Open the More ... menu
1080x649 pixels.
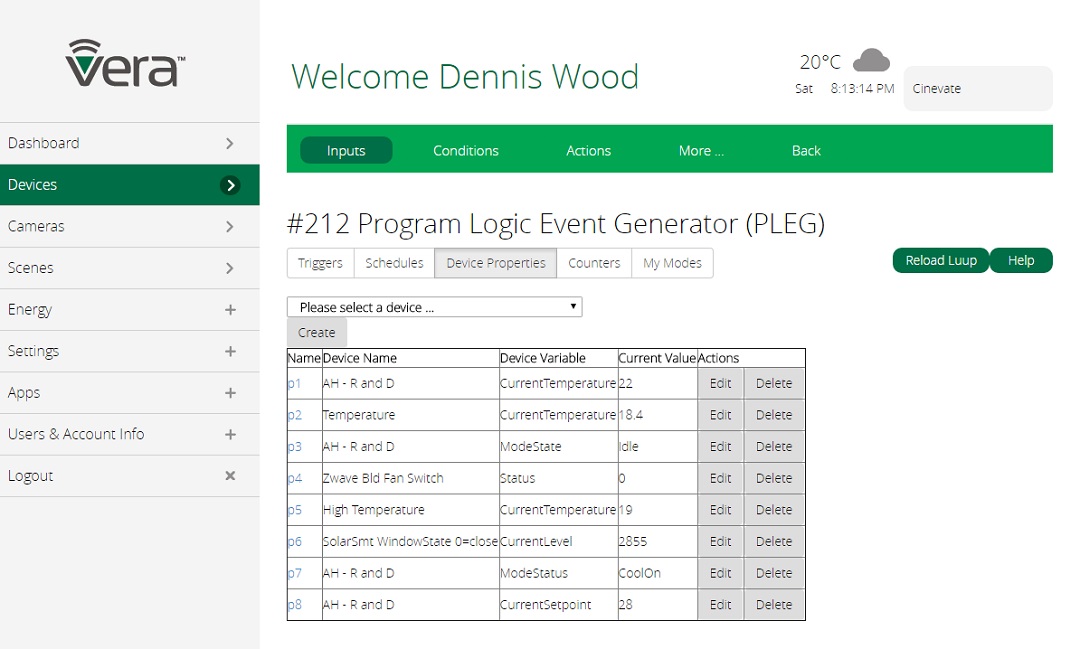click(x=701, y=150)
